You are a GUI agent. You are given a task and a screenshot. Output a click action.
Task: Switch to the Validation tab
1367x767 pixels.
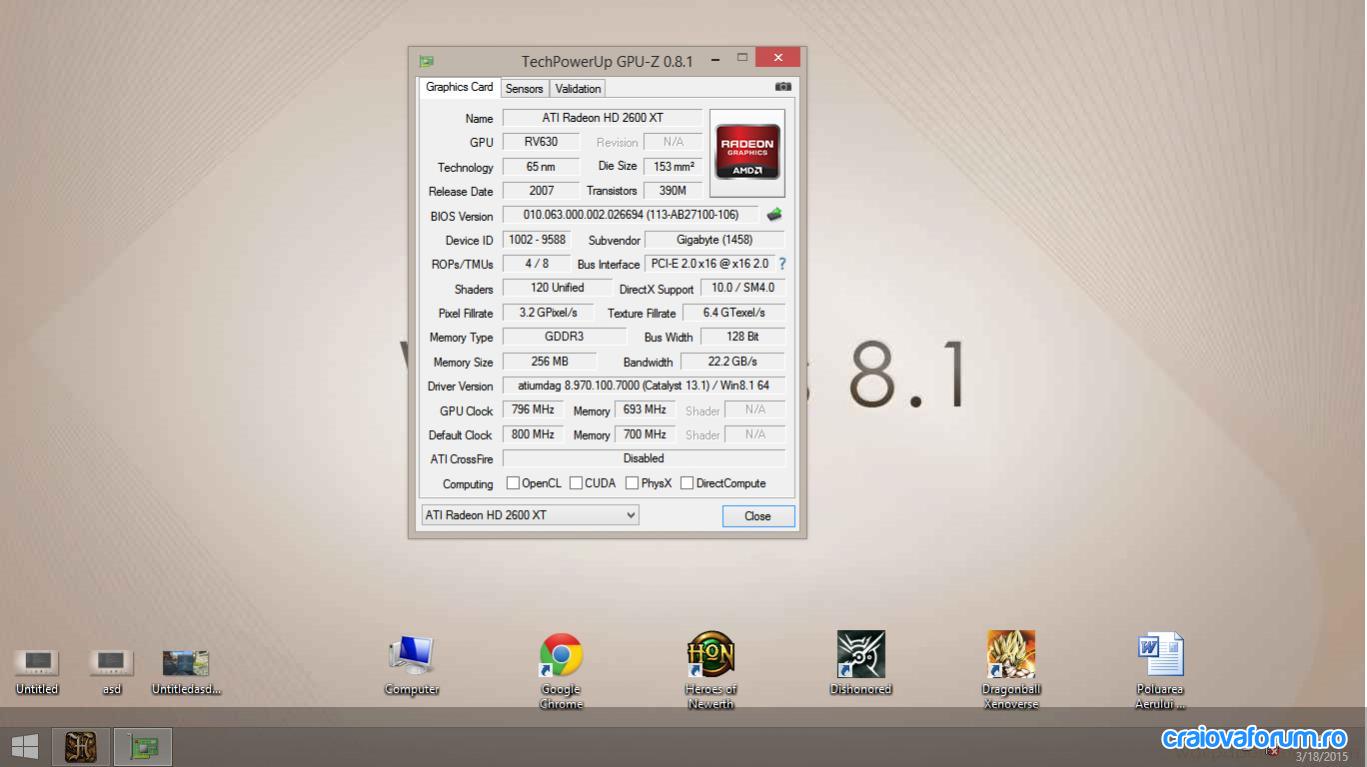pyautogui.click(x=578, y=89)
